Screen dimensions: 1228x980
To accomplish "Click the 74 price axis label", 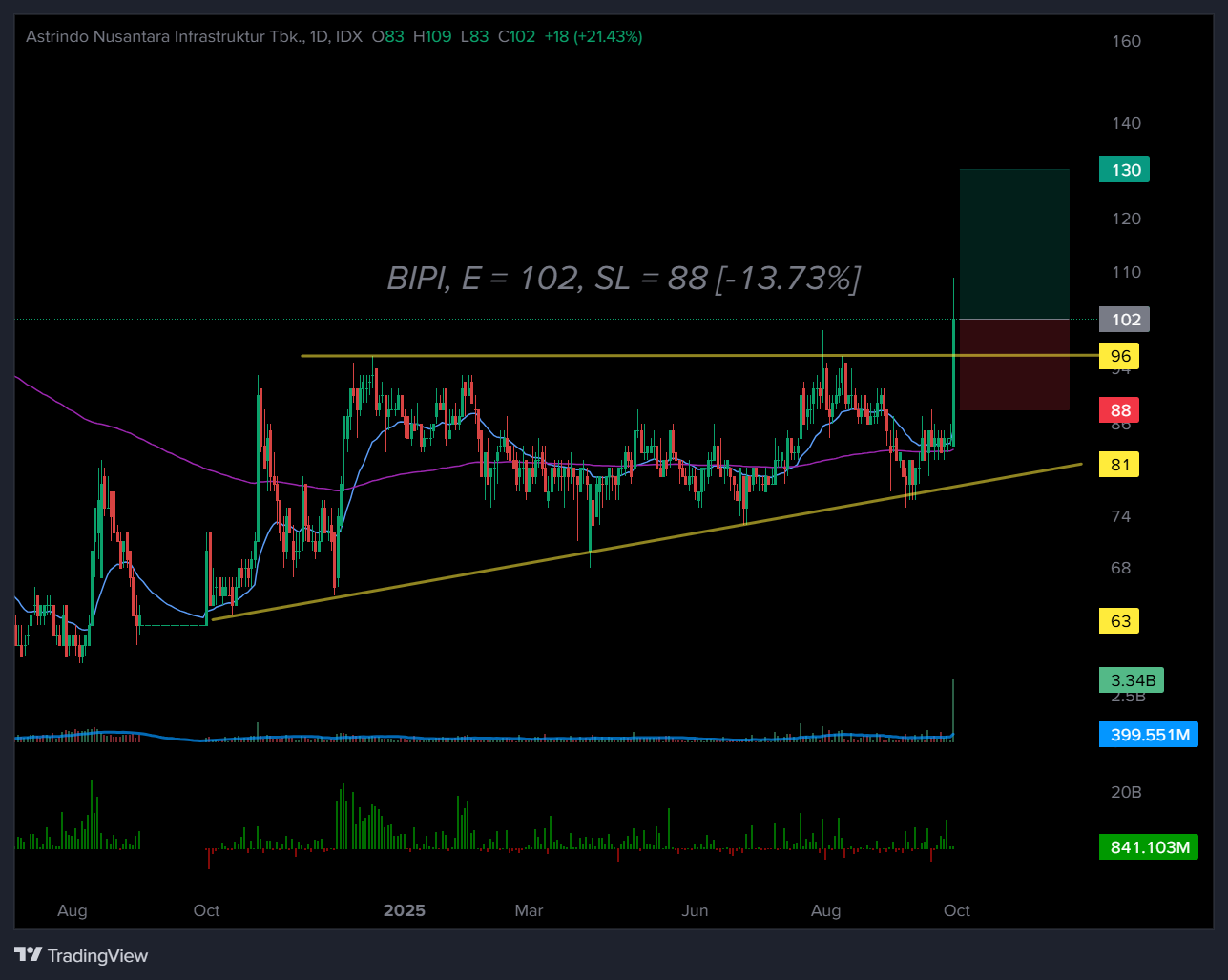I will click(x=1120, y=516).
